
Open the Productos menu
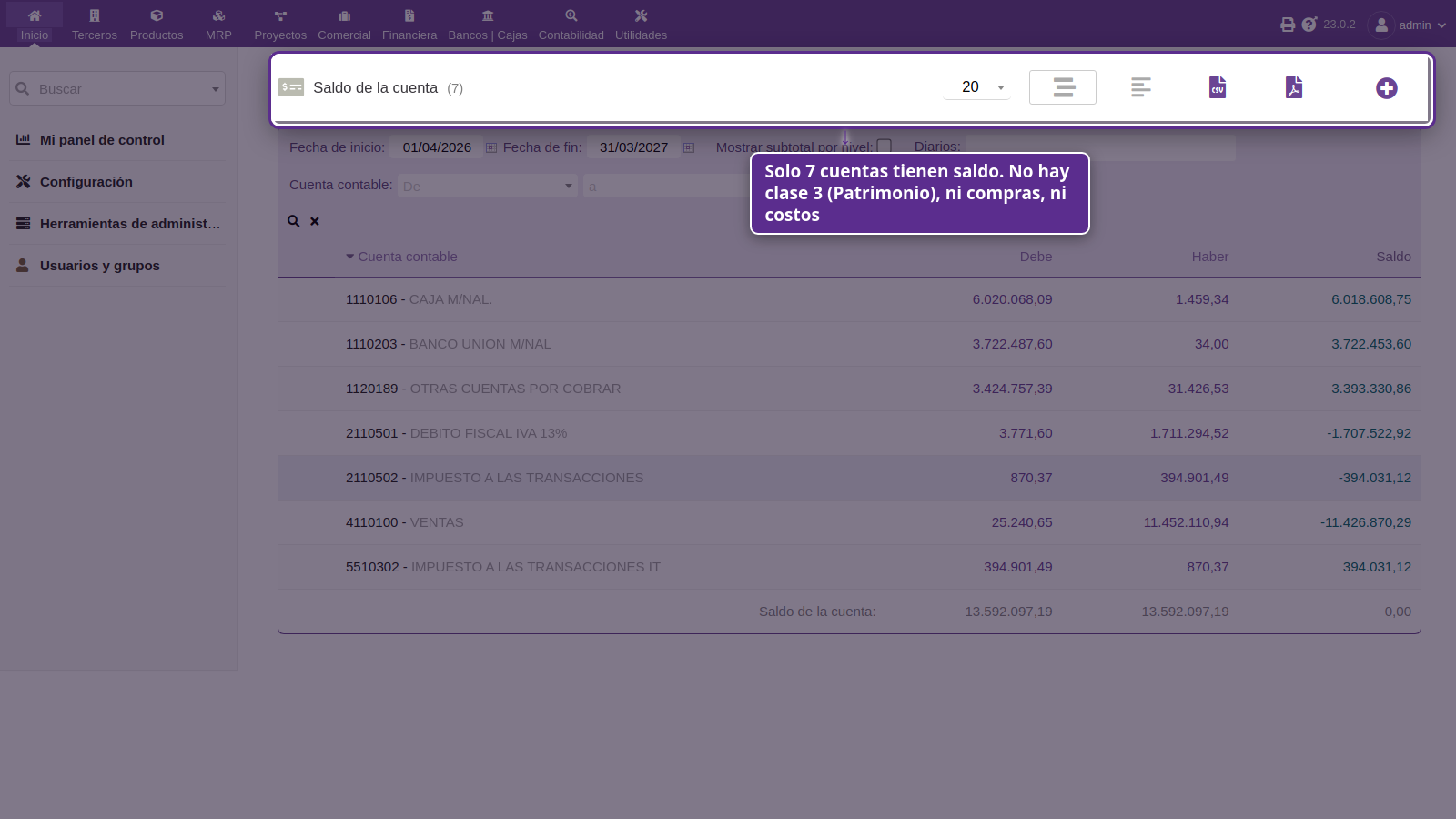157,25
